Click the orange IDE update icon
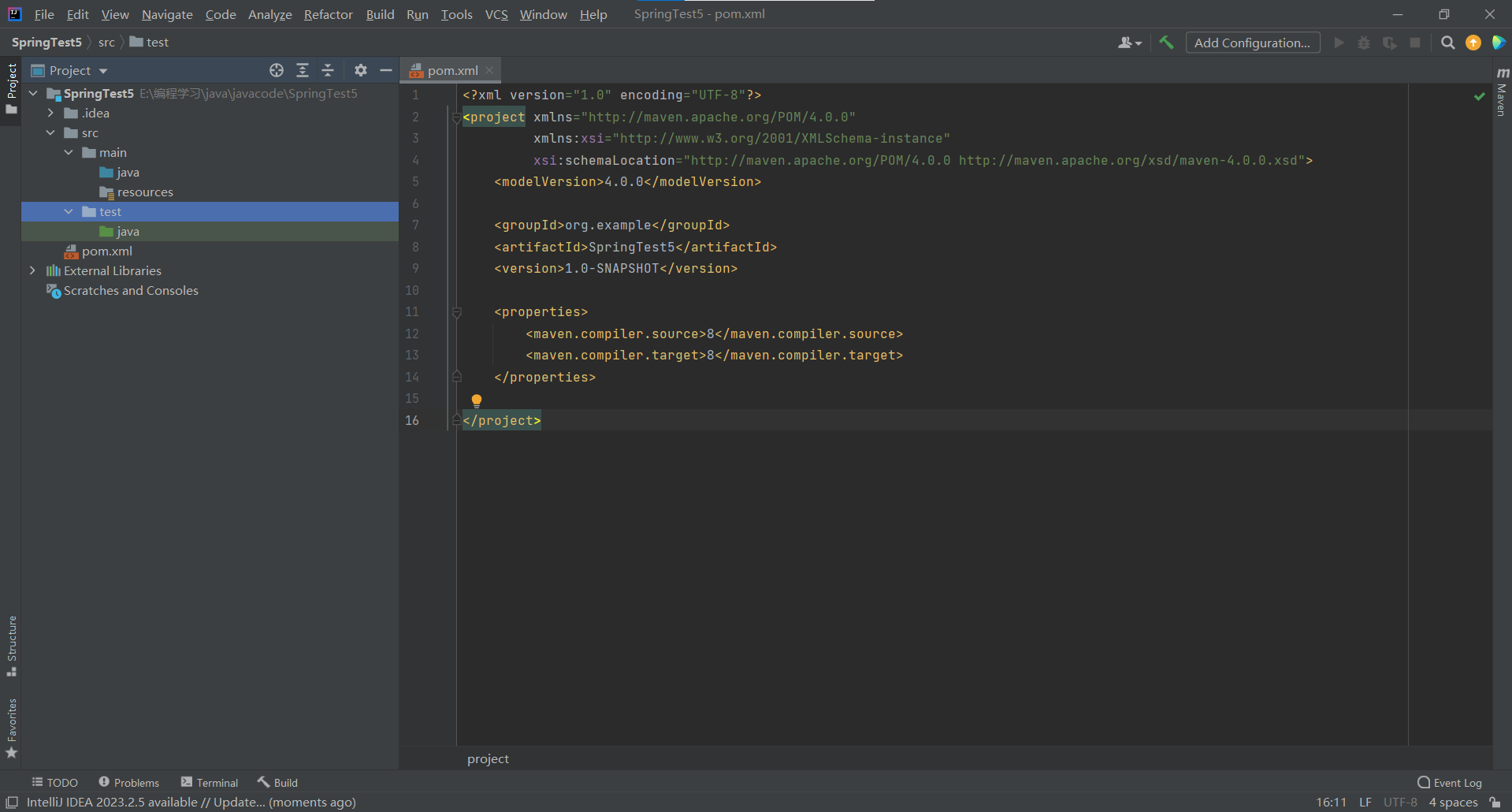This screenshot has width=1512, height=812. click(x=1473, y=43)
